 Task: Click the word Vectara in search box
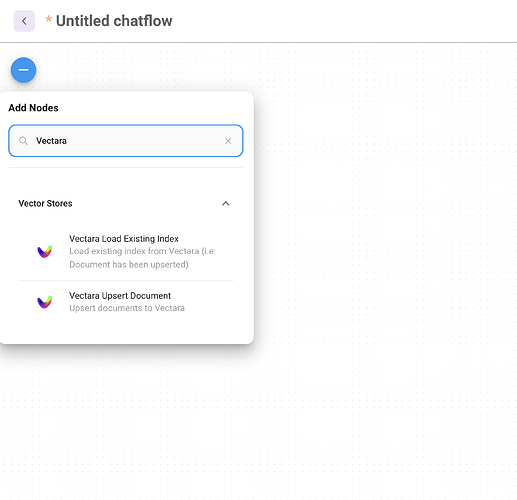51,141
